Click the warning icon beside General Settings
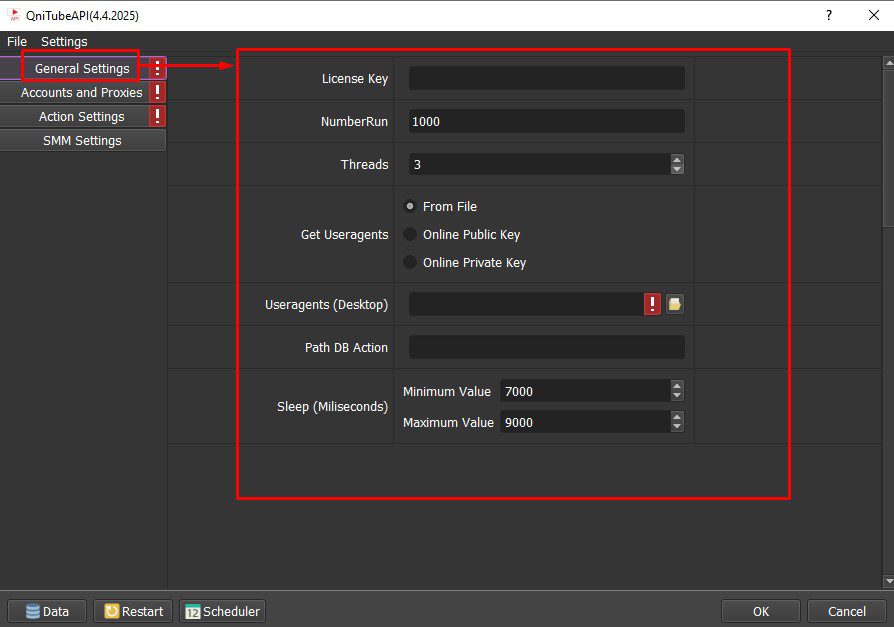 click(157, 68)
